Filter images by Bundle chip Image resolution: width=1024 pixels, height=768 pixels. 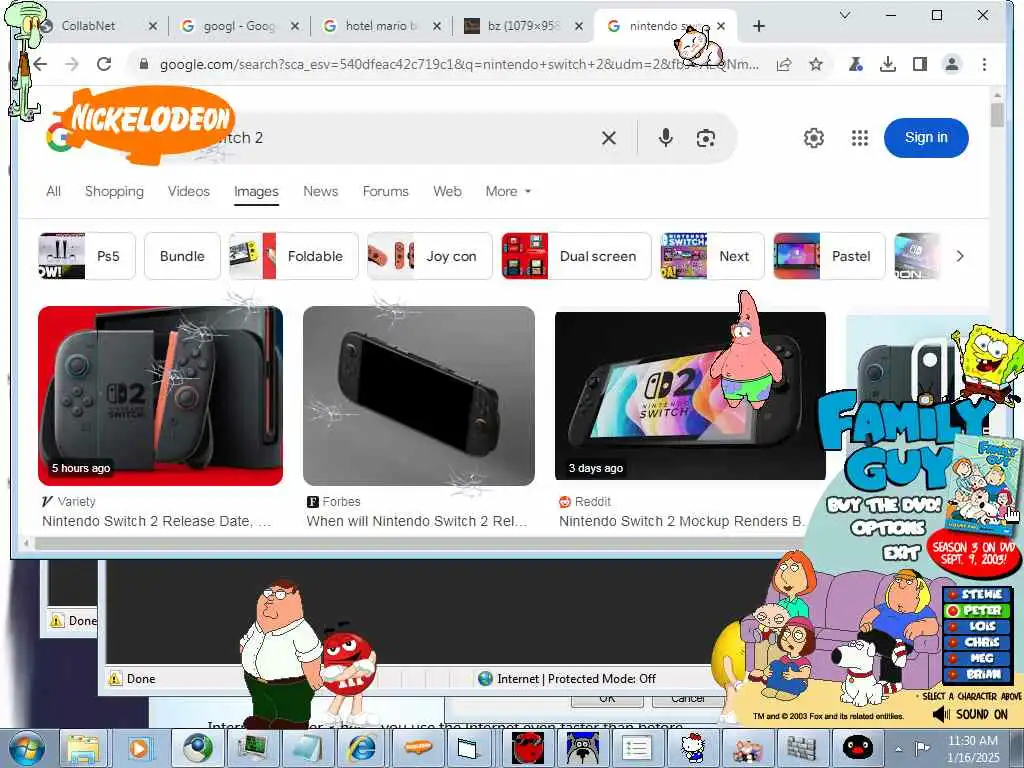pyautogui.click(x=182, y=256)
